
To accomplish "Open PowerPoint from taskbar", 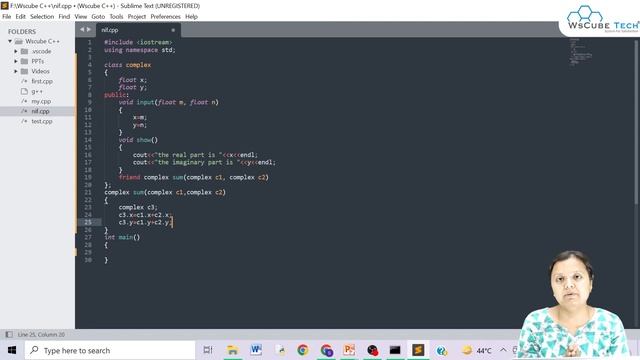I will [x=349, y=350].
